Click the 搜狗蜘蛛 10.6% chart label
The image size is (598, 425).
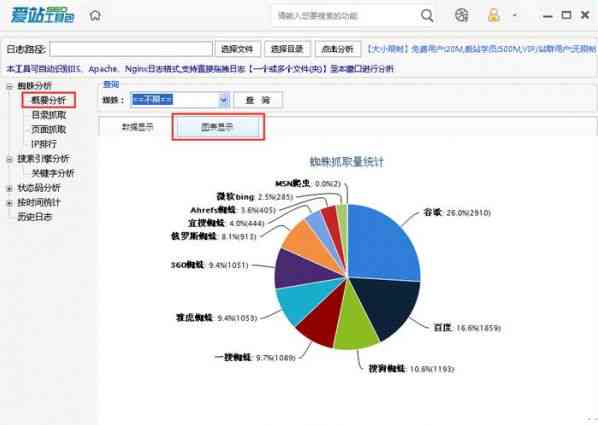(x=412, y=369)
